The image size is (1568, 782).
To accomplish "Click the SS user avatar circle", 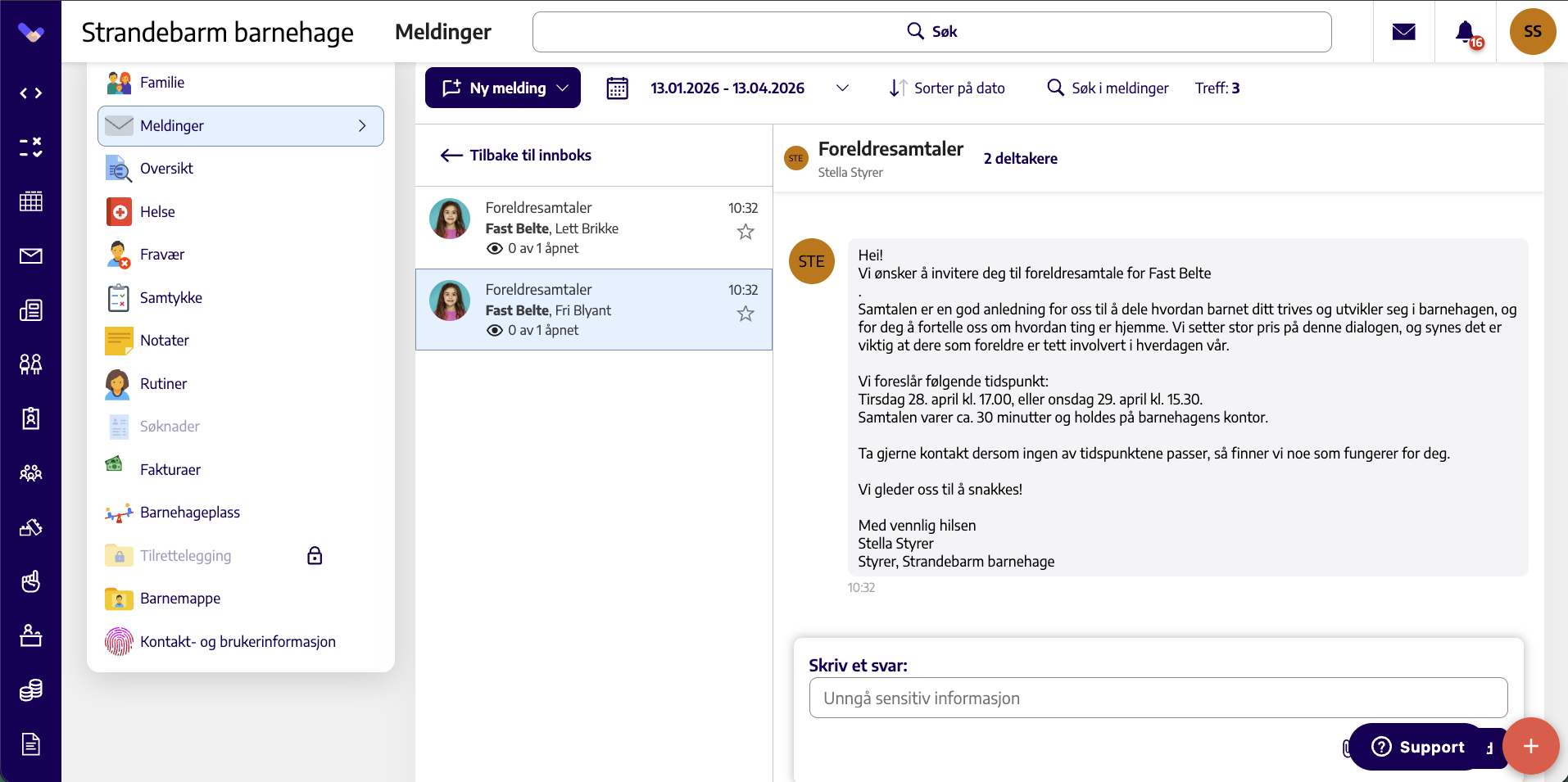I will pyautogui.click(x=1533, y=32).
